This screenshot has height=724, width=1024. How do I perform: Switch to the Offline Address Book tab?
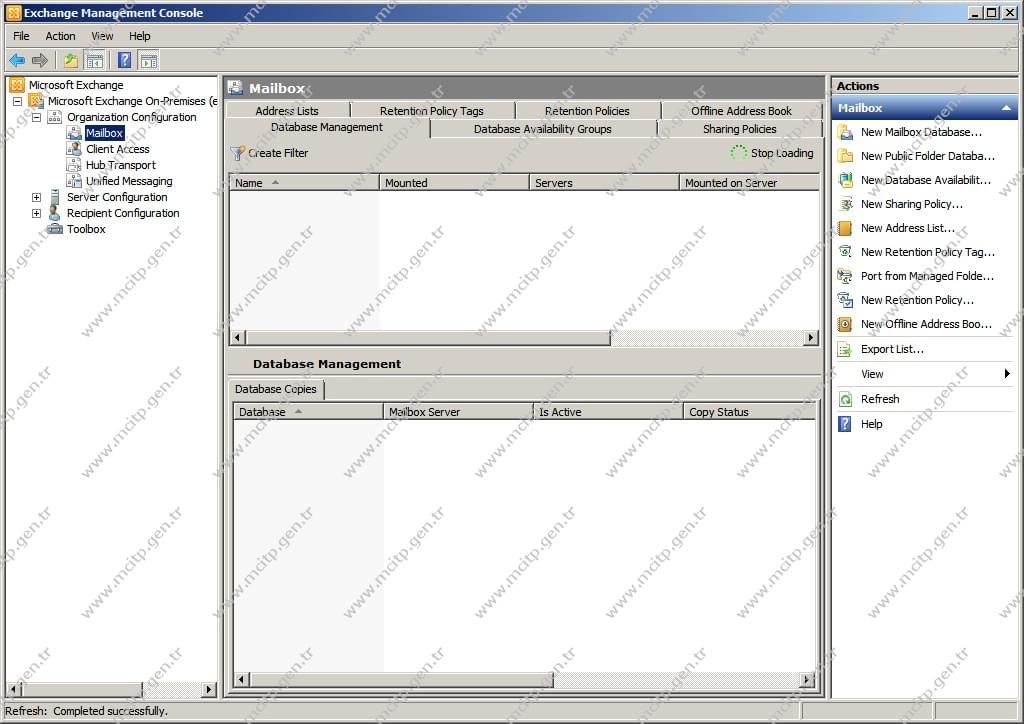pyautogui.click(x=741, y=111)
